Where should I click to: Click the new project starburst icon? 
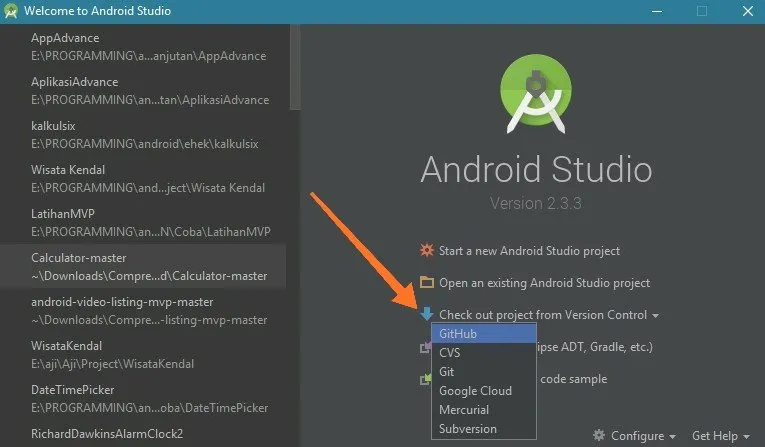[426, 250]
